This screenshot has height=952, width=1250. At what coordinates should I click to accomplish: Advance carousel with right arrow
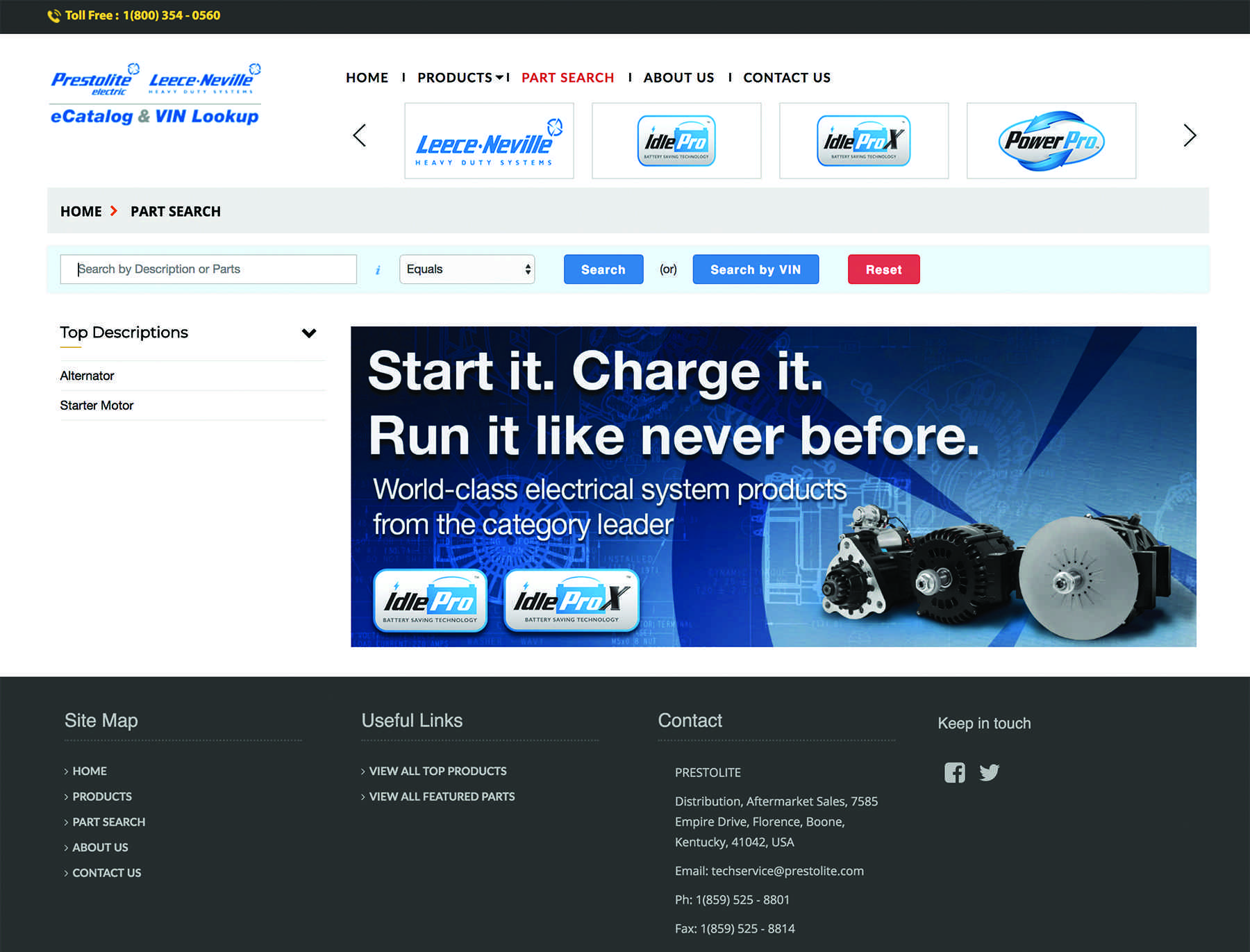click(x=1189, y=135)
